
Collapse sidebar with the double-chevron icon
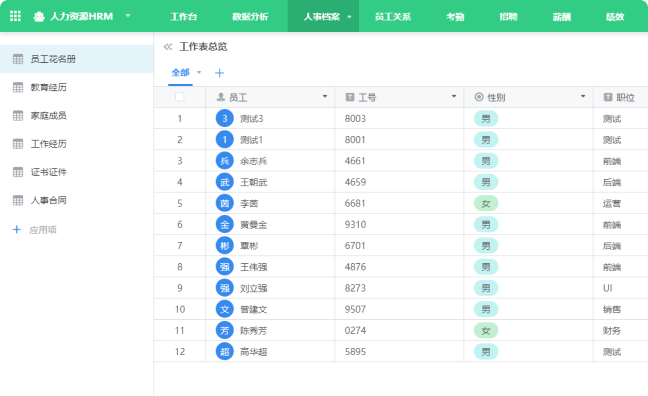coord(167,47)
